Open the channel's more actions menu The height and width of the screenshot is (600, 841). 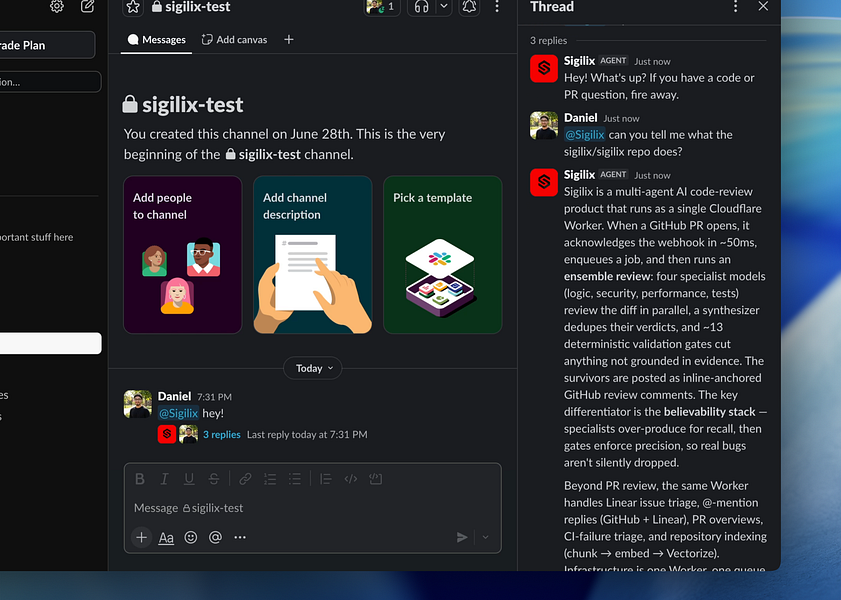[497, 7]
